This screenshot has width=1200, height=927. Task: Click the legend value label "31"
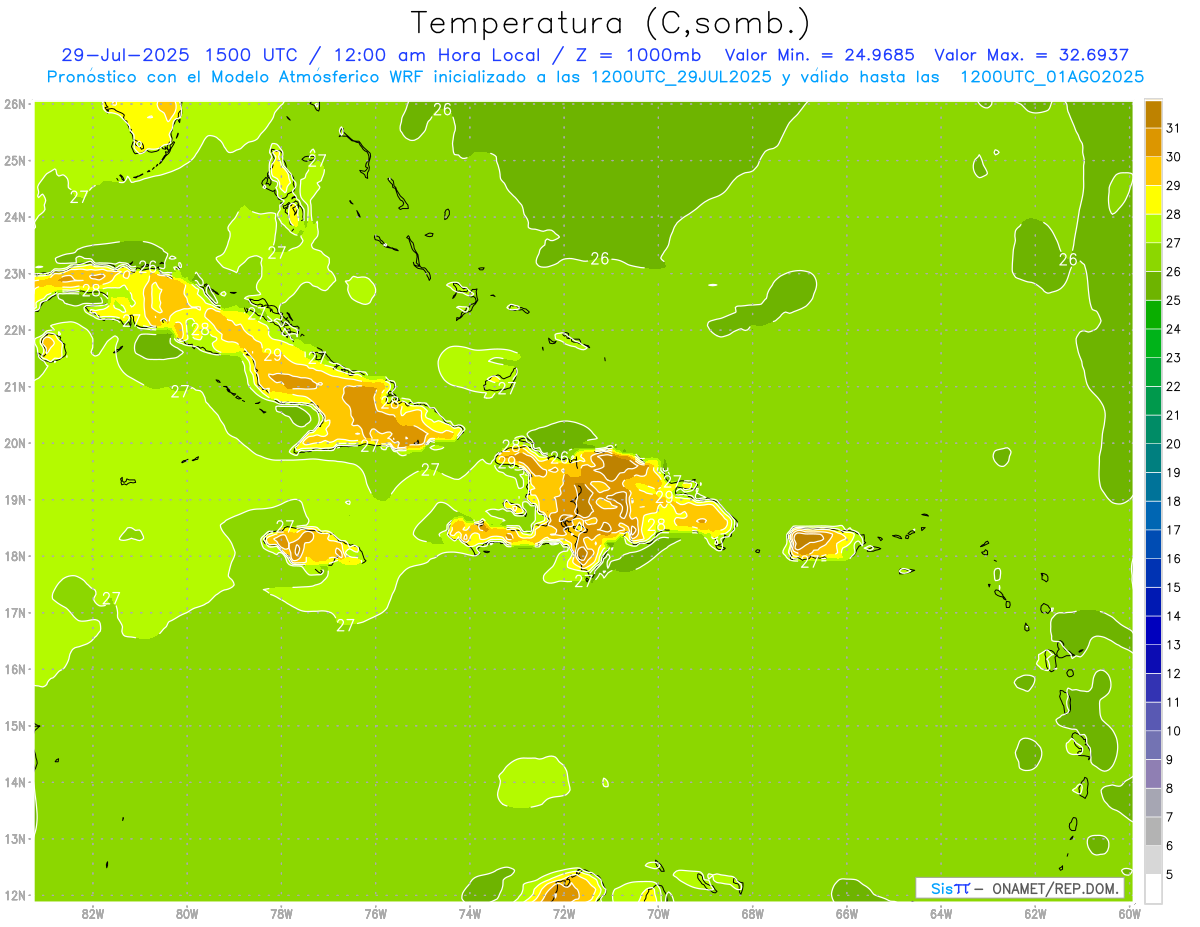pyautogui.click(x=1173, y=128)
